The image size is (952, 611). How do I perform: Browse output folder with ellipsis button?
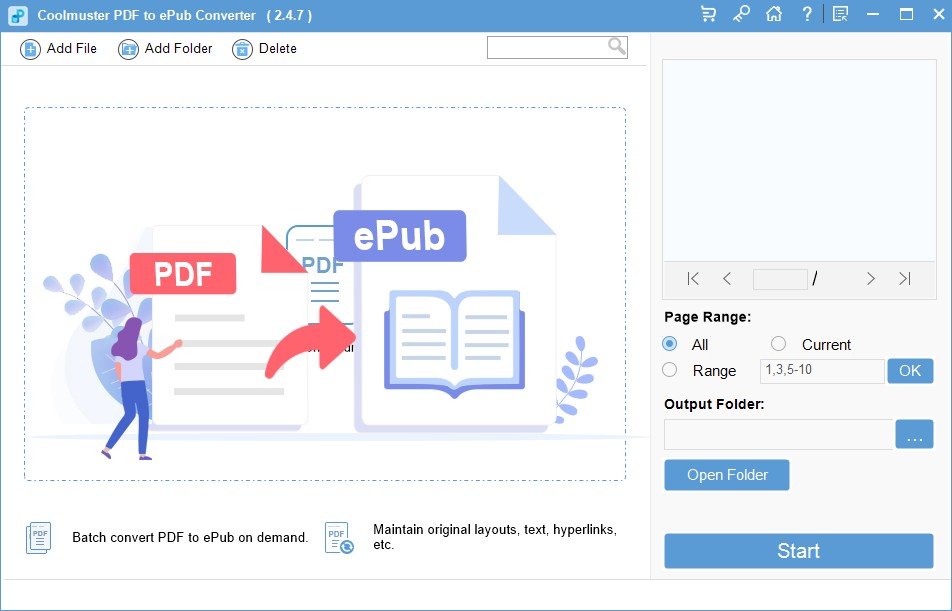pos(914,435)
